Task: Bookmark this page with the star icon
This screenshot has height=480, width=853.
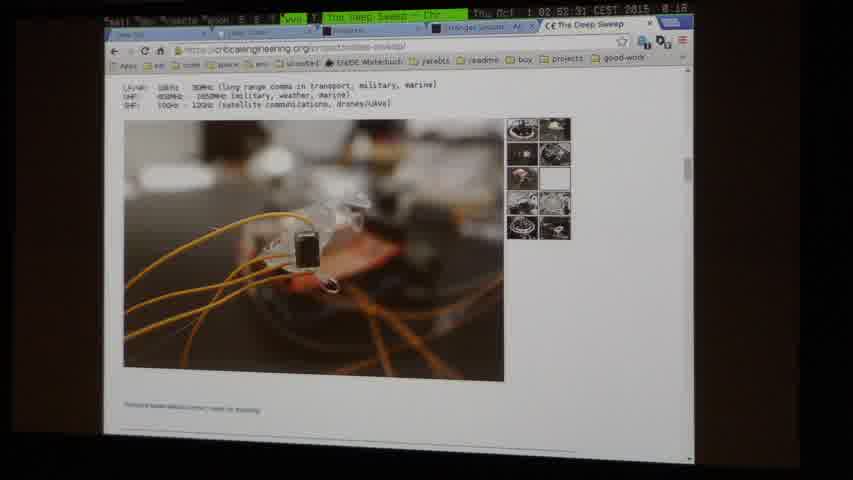Action: point(622,41)
